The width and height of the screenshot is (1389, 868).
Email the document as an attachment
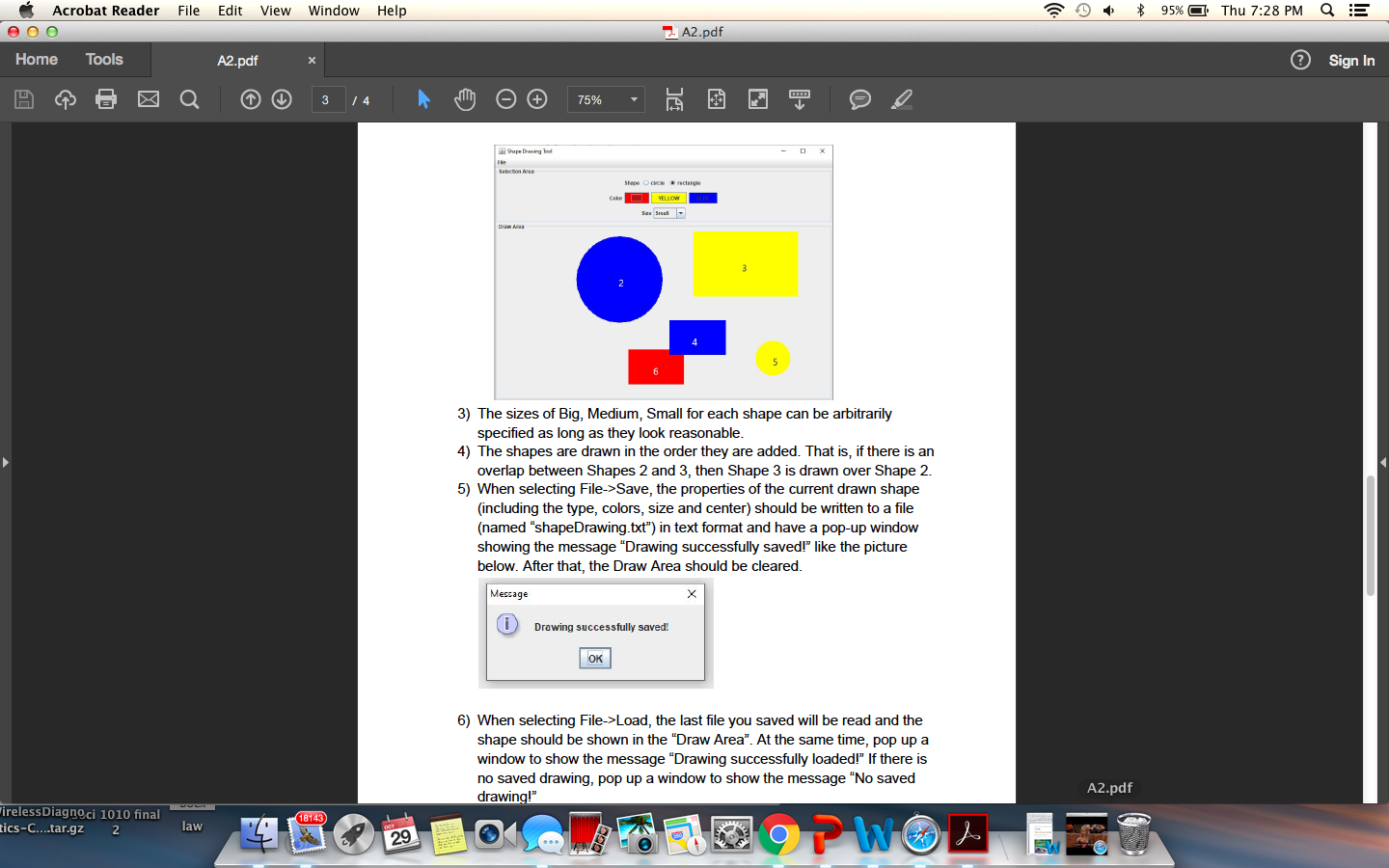148,99
